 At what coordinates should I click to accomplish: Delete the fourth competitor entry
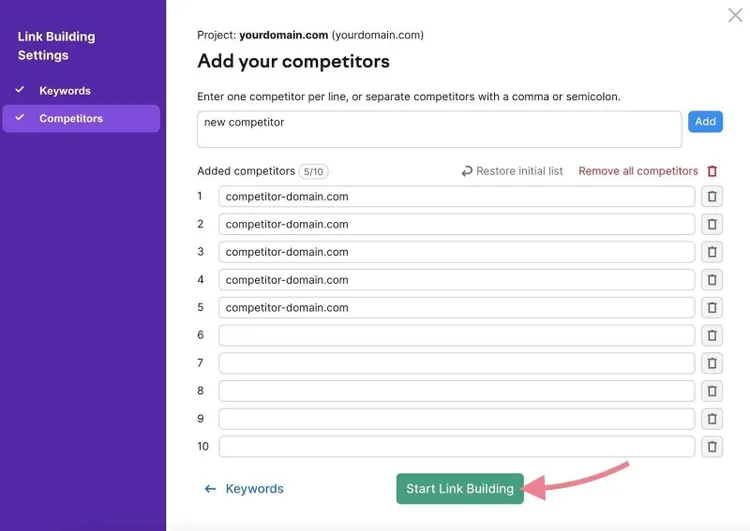pyautogui.click(x=712, y=280)
